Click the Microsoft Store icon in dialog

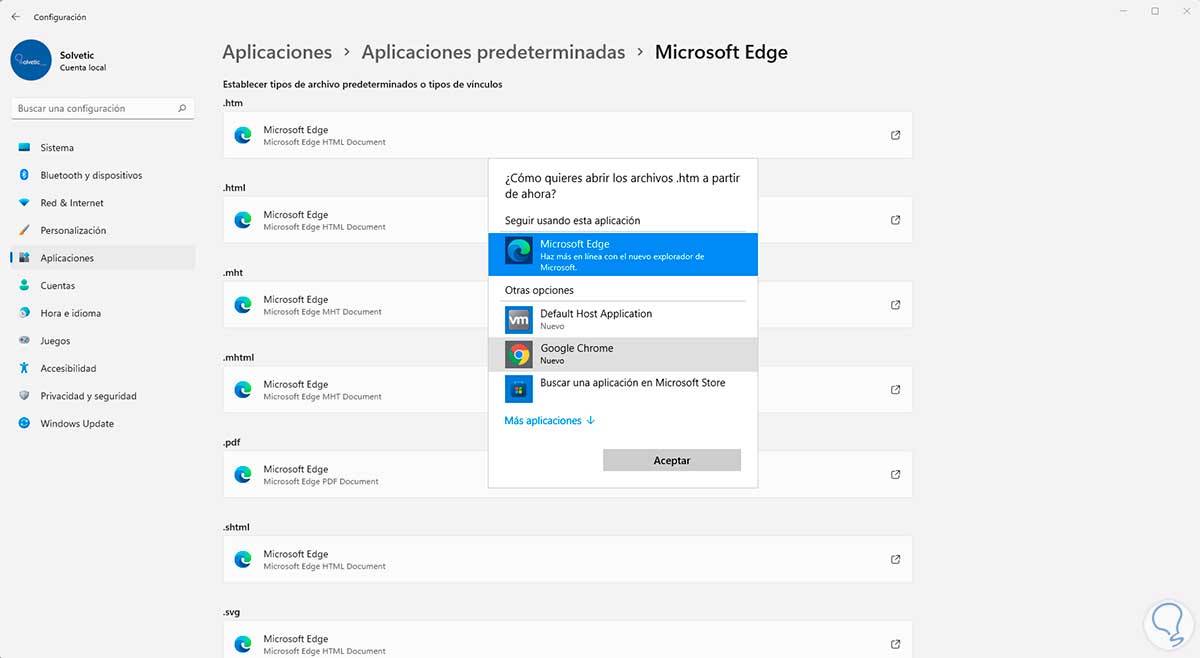point(519,388)
